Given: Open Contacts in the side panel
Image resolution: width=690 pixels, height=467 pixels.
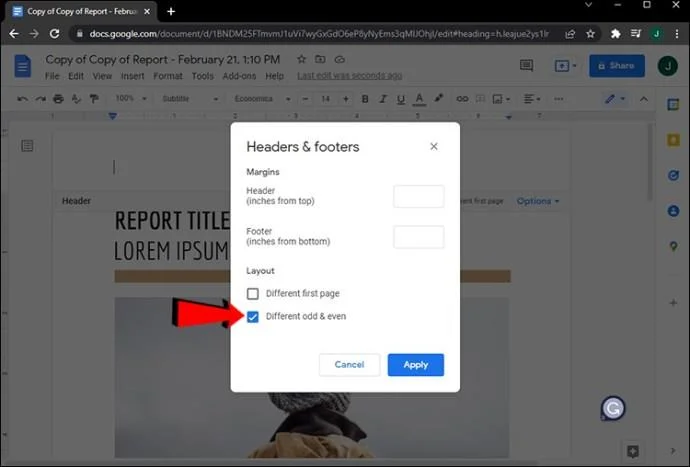Looking at the screenshot, I should click(673, 211).
